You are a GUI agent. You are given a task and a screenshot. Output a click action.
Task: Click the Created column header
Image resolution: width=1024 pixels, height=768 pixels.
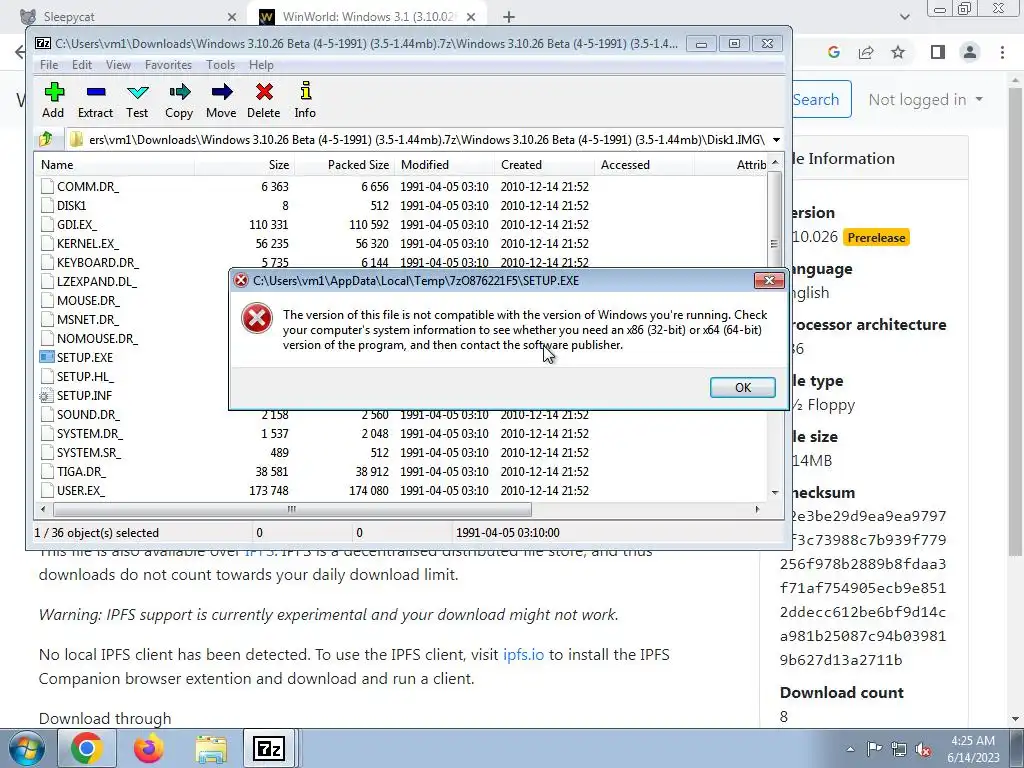tap(544, 165)
